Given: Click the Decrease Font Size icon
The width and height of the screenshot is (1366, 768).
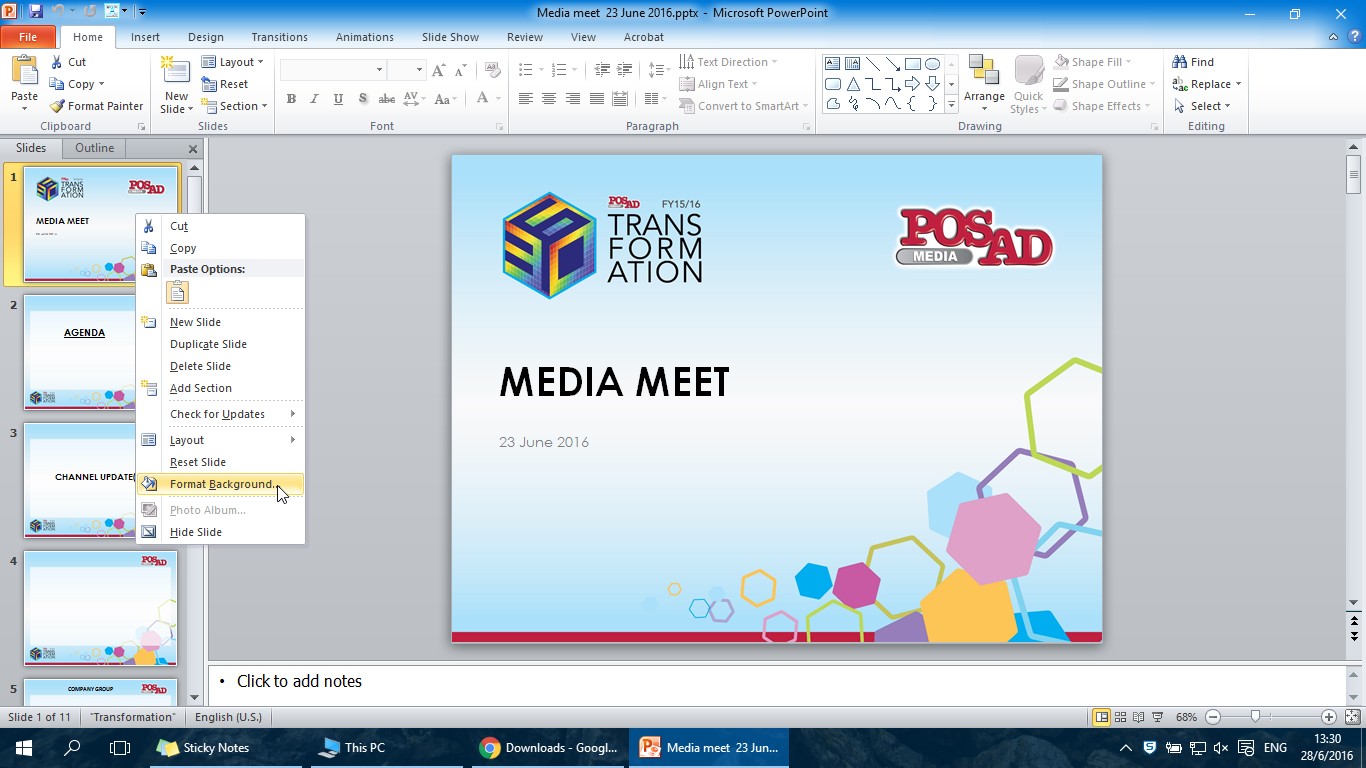Looking at the screenshot, I should click(460, 70).
